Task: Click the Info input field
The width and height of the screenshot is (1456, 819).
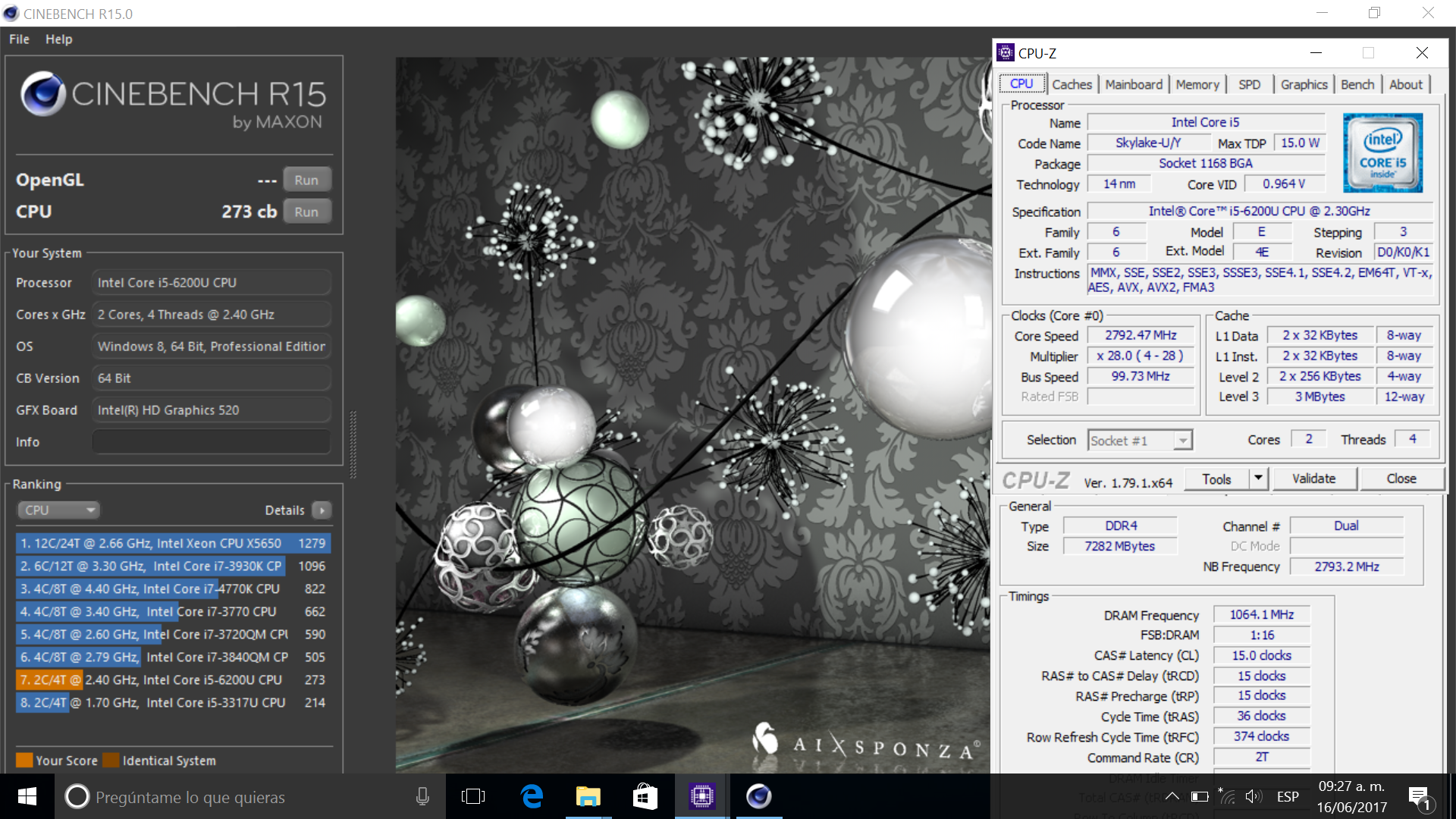Action: (x=211, y=441)
